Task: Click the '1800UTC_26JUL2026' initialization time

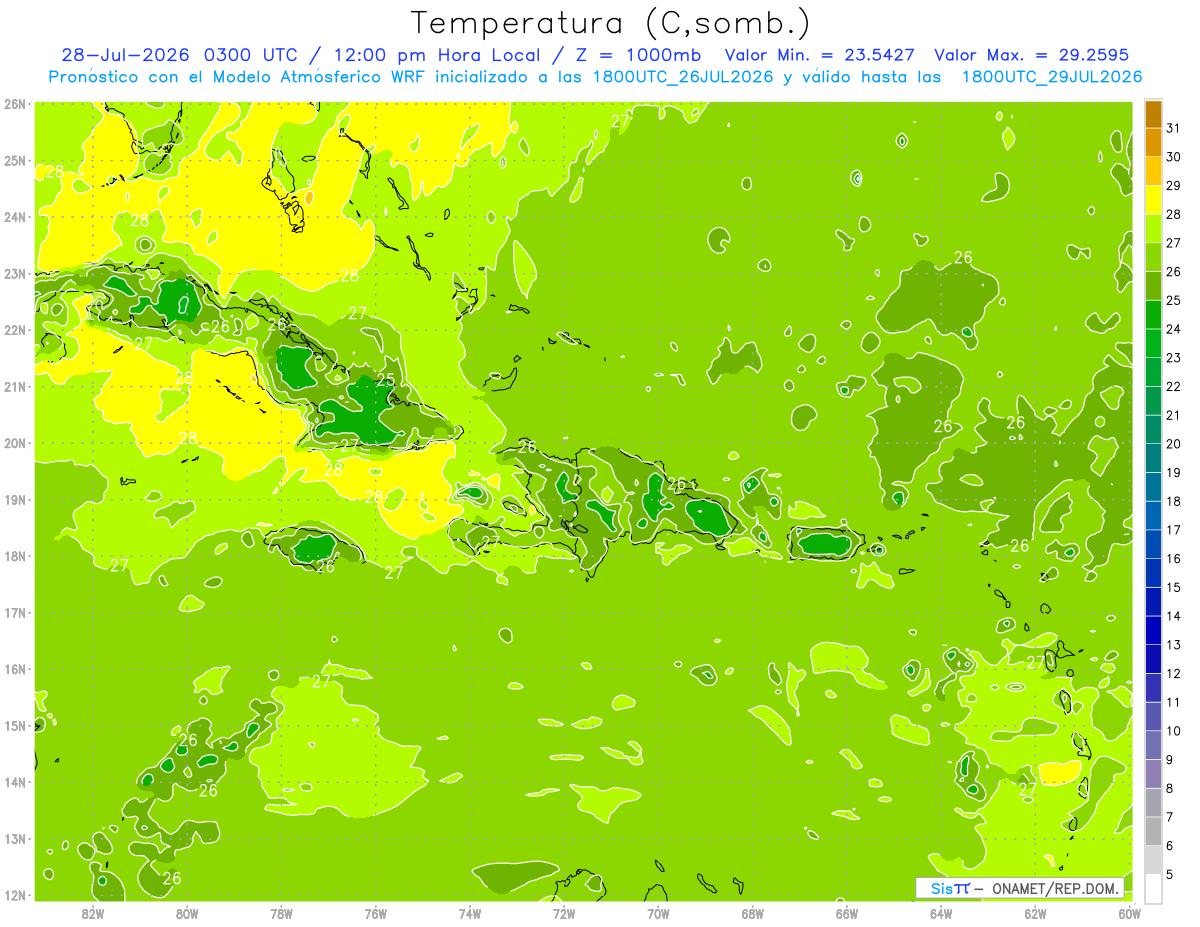Action: pyautogui.click(x=686, y=77)
